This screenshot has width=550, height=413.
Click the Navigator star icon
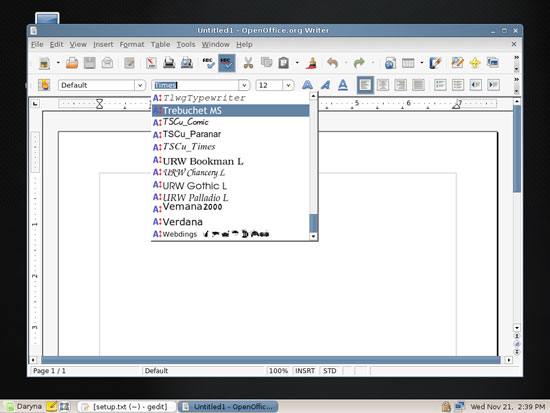[x=475, y=63]
